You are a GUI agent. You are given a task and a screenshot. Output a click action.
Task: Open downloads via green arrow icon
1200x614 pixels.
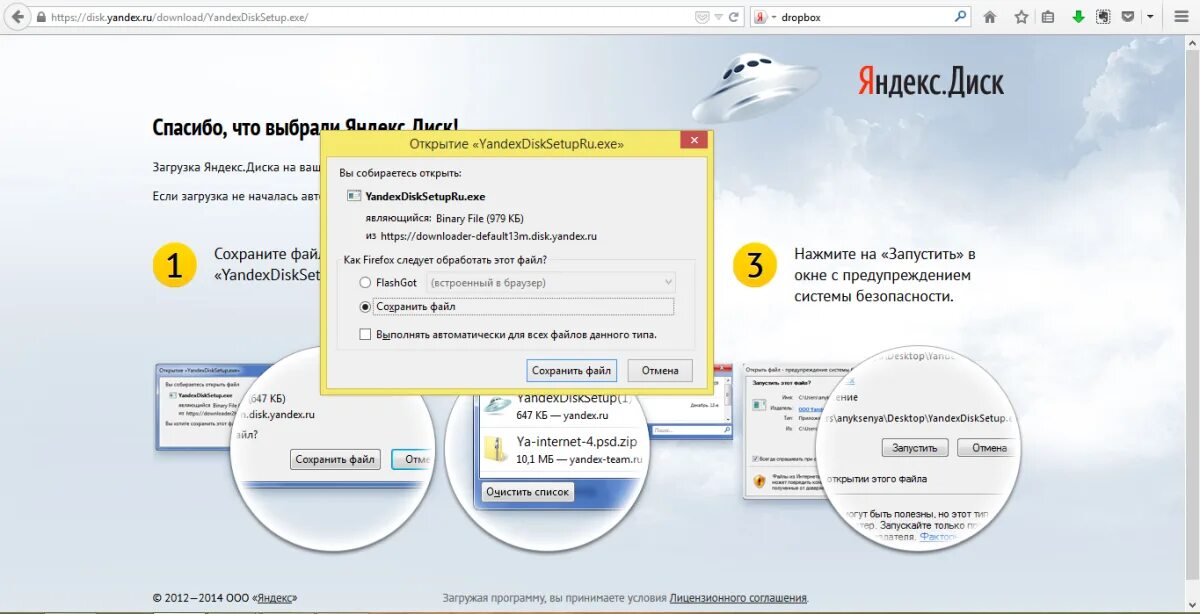(1078, 17)
